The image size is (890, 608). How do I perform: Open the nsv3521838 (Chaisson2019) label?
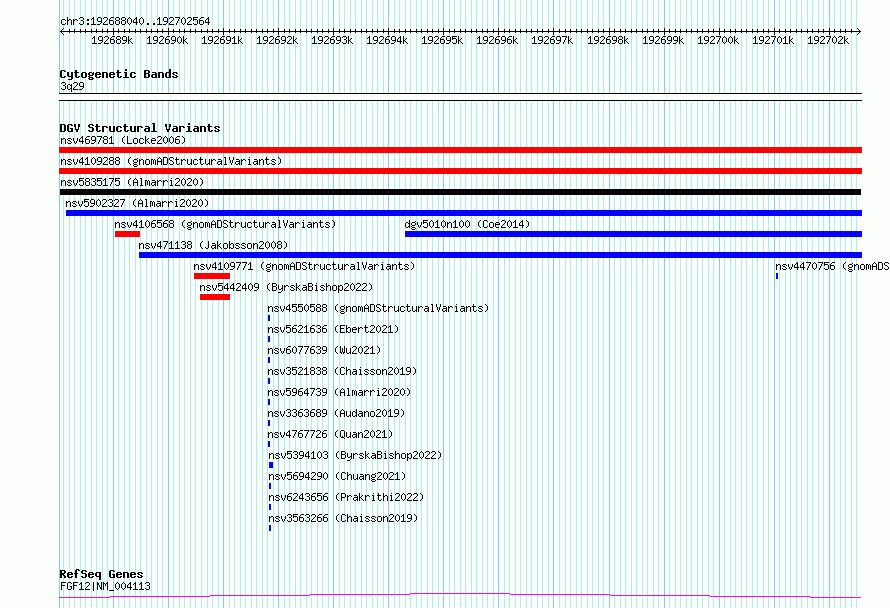tap(342, 371)
